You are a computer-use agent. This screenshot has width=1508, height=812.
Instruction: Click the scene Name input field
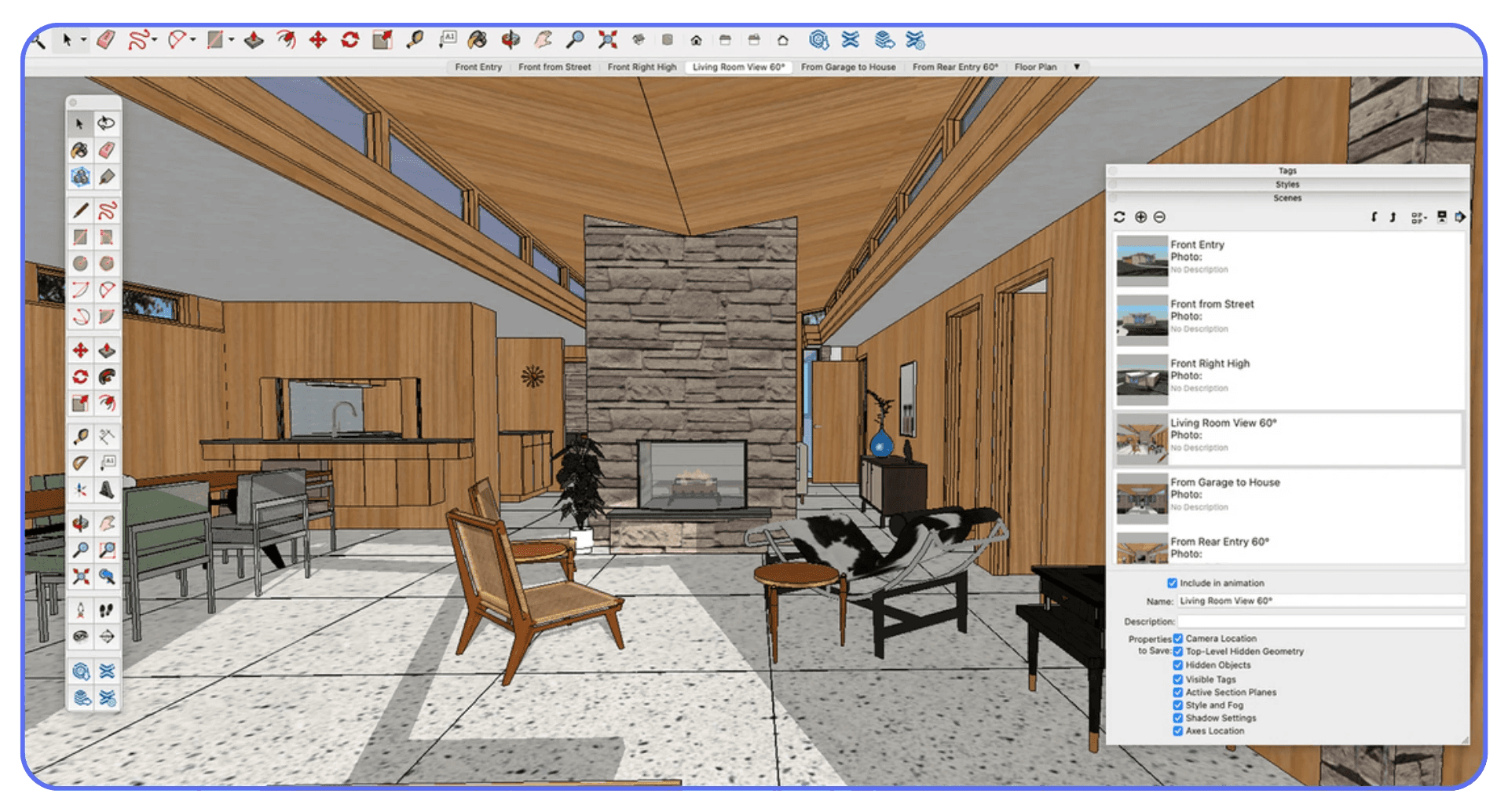pos(1321,601)
